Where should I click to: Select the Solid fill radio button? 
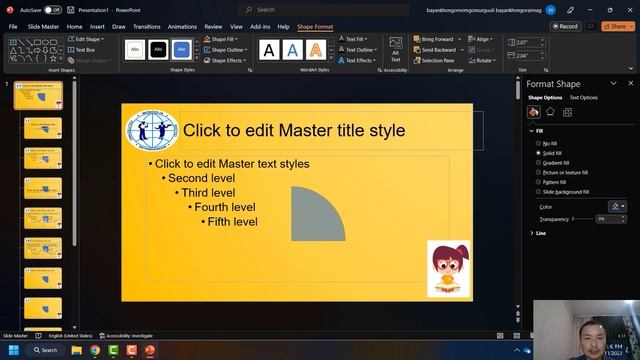(538, 153)
